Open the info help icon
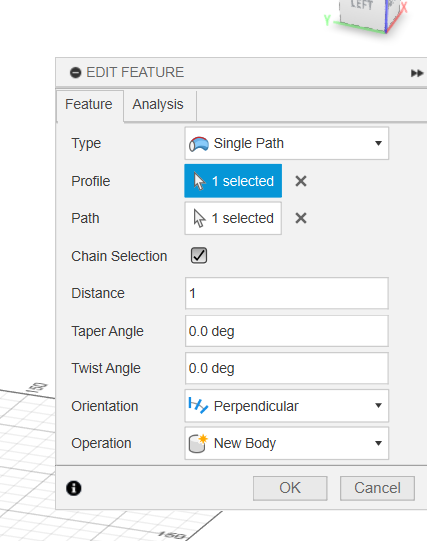 point(73,488)
